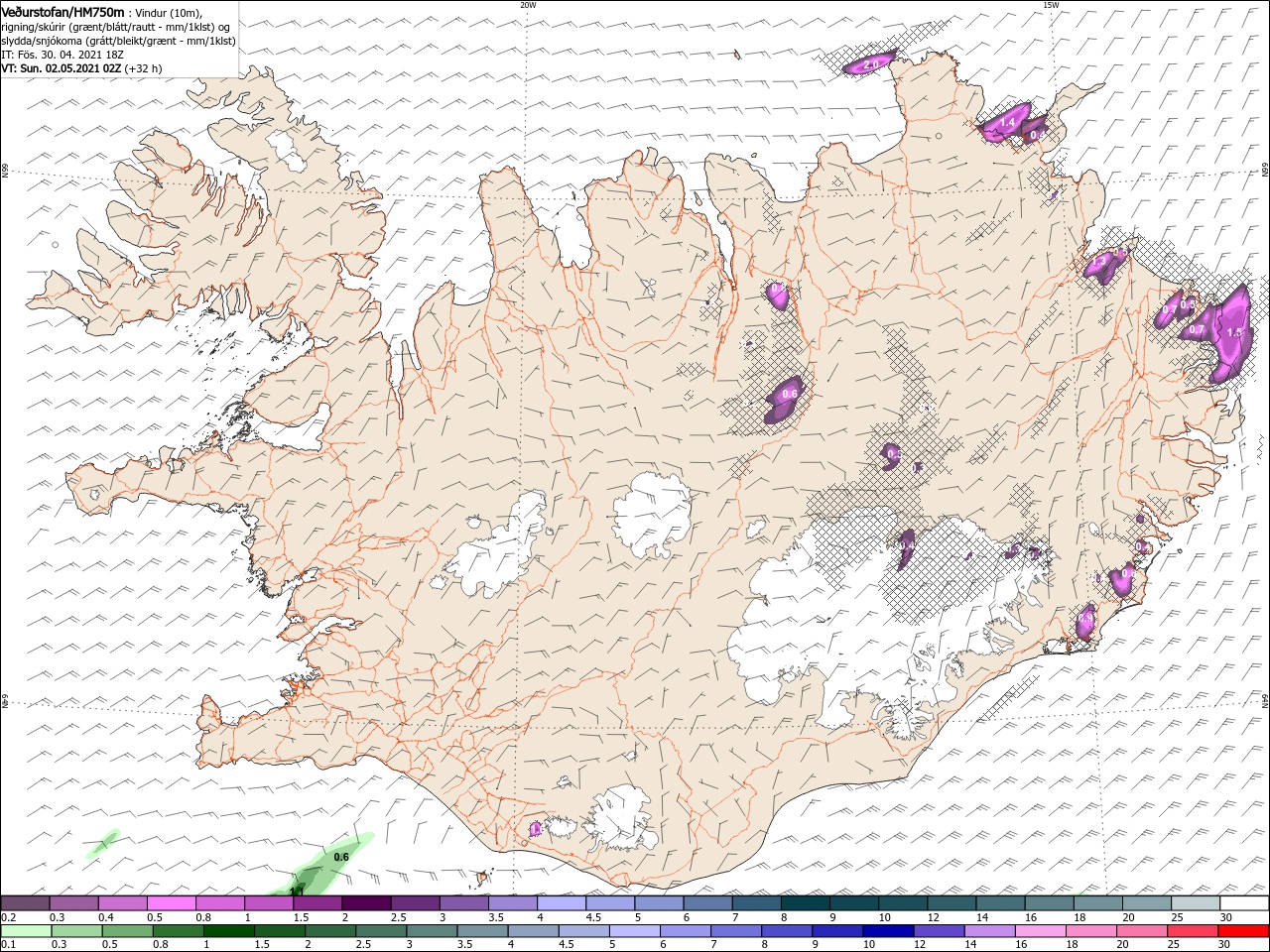The height and width of the screenshot is (952, 1270).
Task: Click the 1.1 rain label in the dark green patch
Action: click(296, 892)
